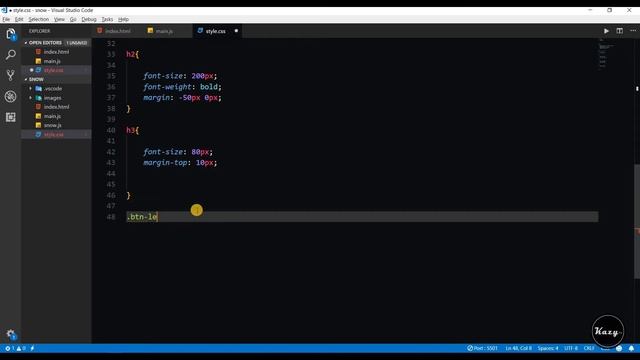
Task: Open the Tasks menu
Action: coord(107,19)
